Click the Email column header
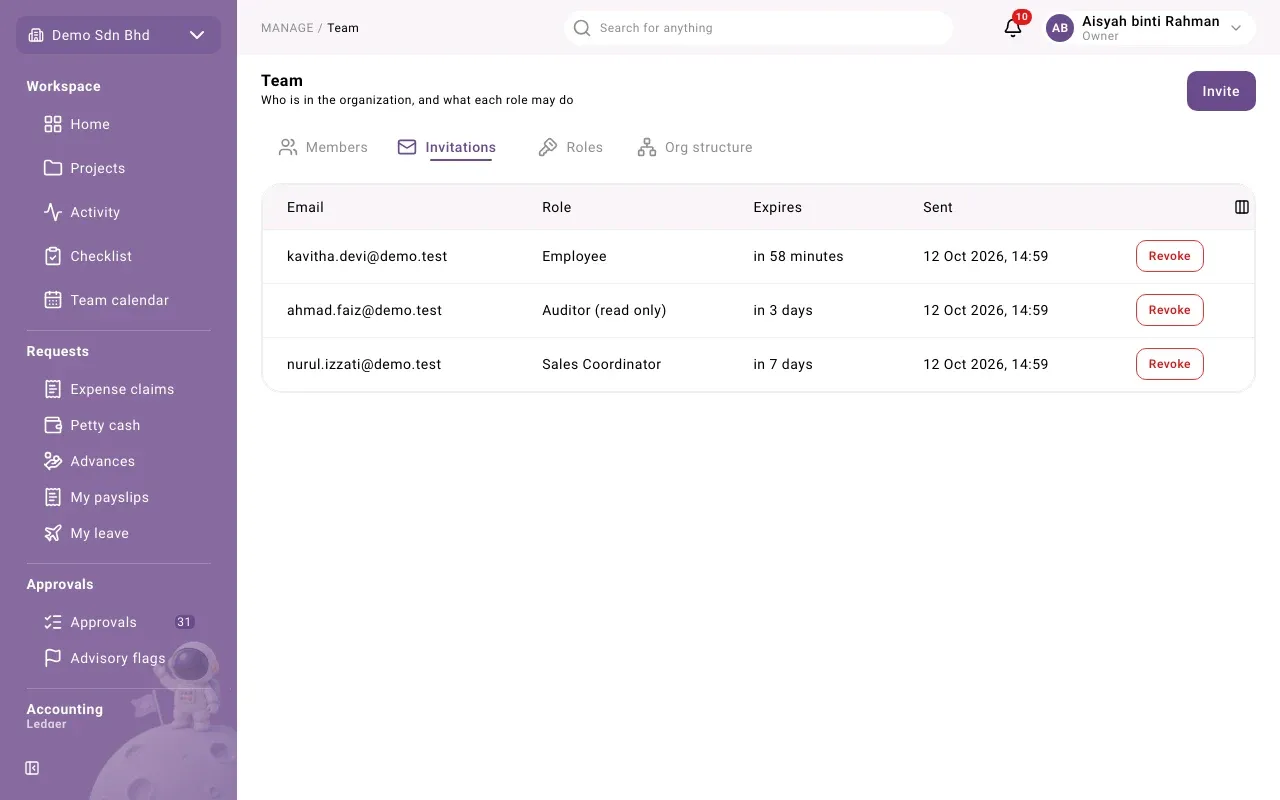Screen dimensions: 1280x800 tap(305, 207)
